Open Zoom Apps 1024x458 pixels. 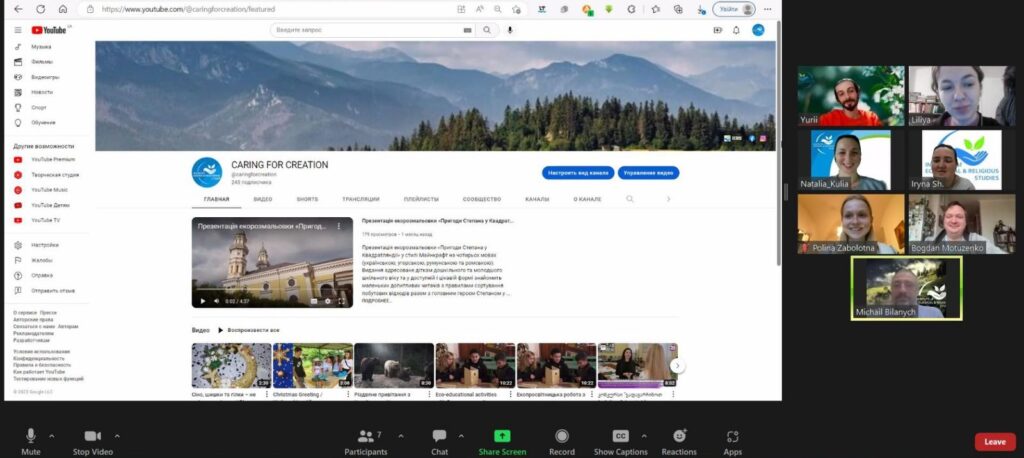(x=732, y=442)
